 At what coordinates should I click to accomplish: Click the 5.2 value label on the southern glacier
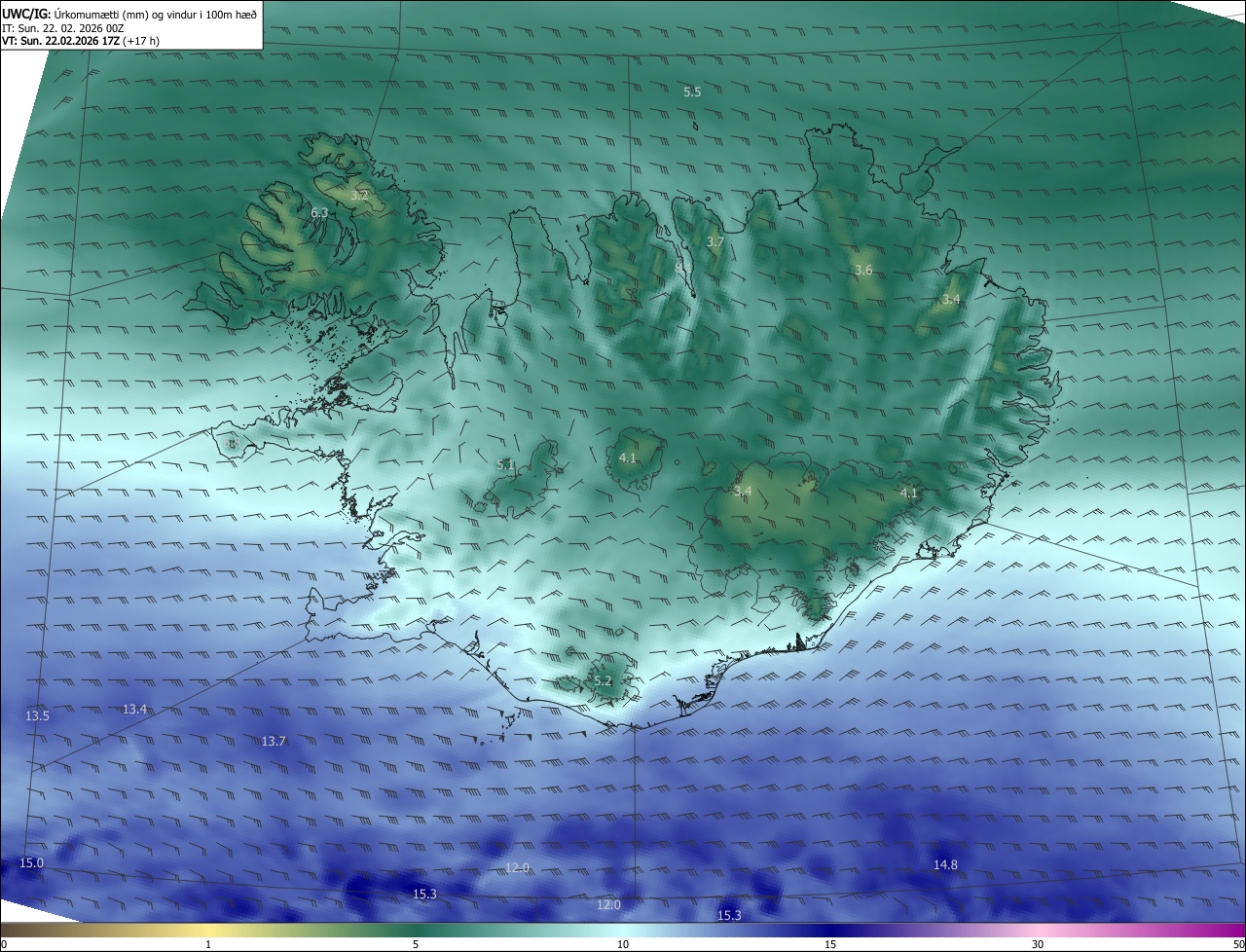[603, 680]
